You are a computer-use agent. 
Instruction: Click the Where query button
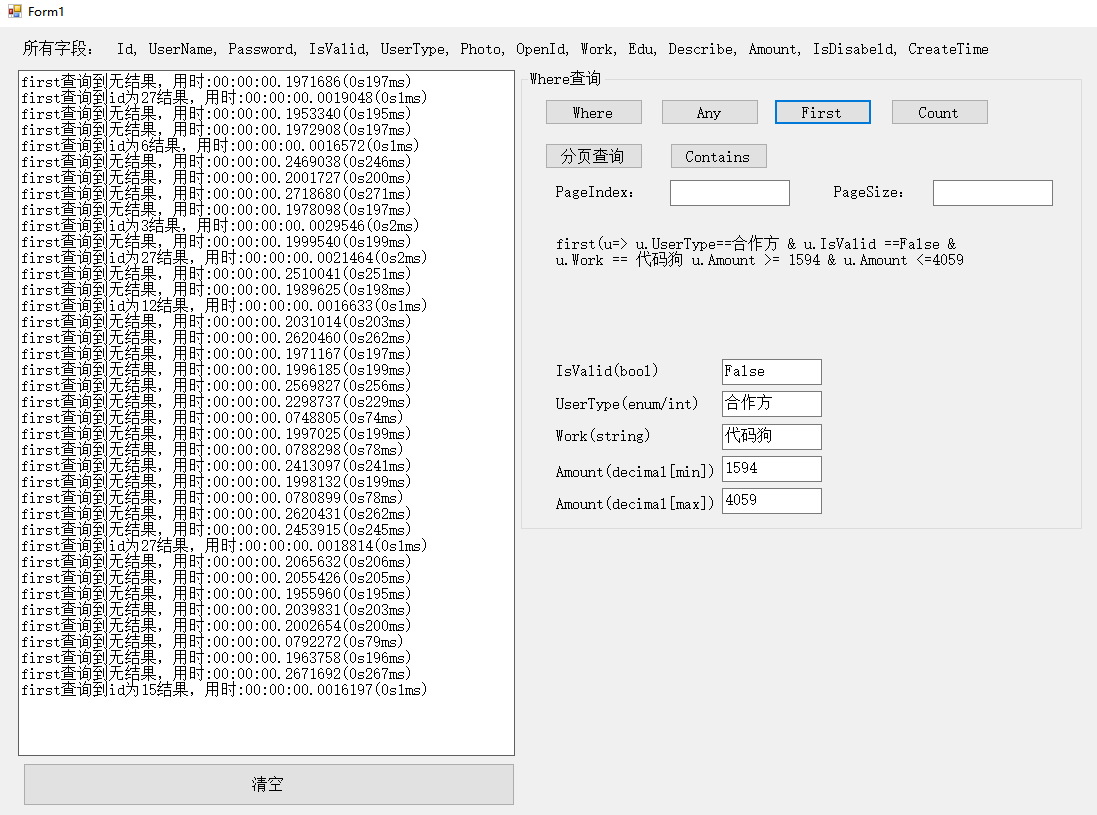coord(593,113)
